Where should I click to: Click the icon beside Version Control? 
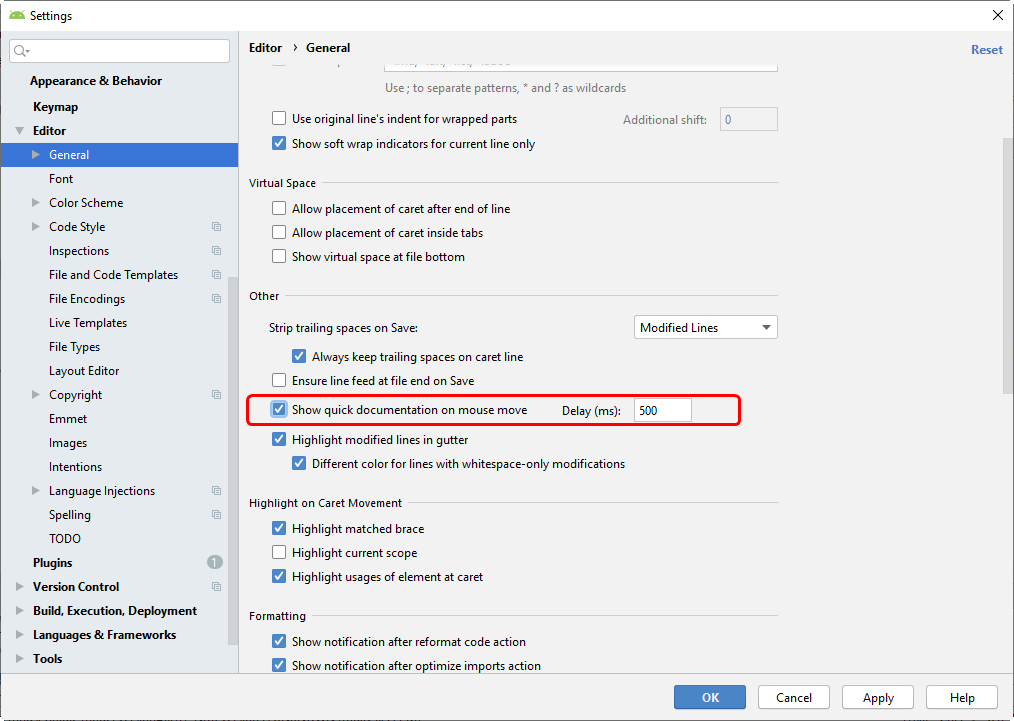[x=216, y=586]
